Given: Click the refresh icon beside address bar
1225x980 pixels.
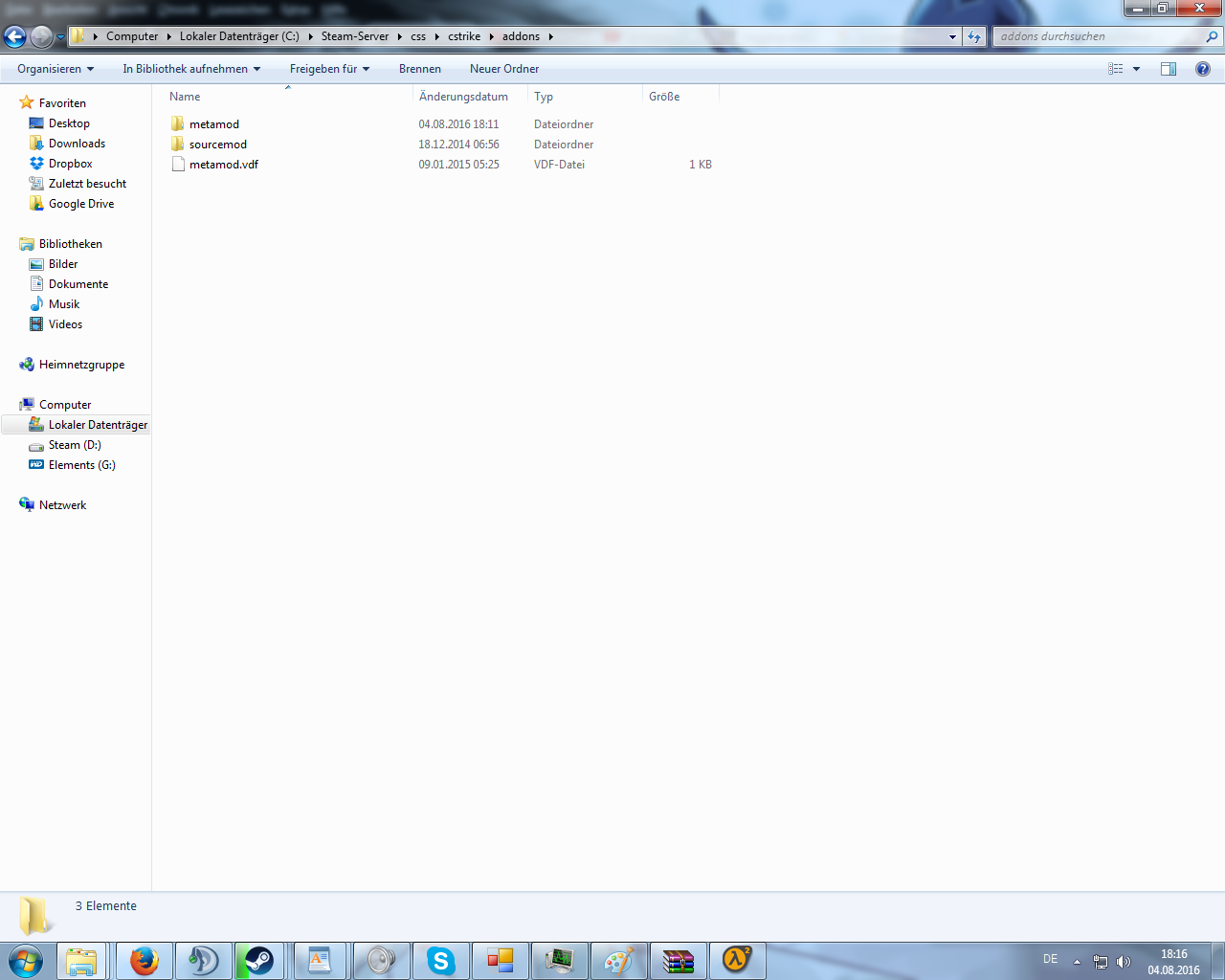Looking at the screenshot, I should pos(974,37).
